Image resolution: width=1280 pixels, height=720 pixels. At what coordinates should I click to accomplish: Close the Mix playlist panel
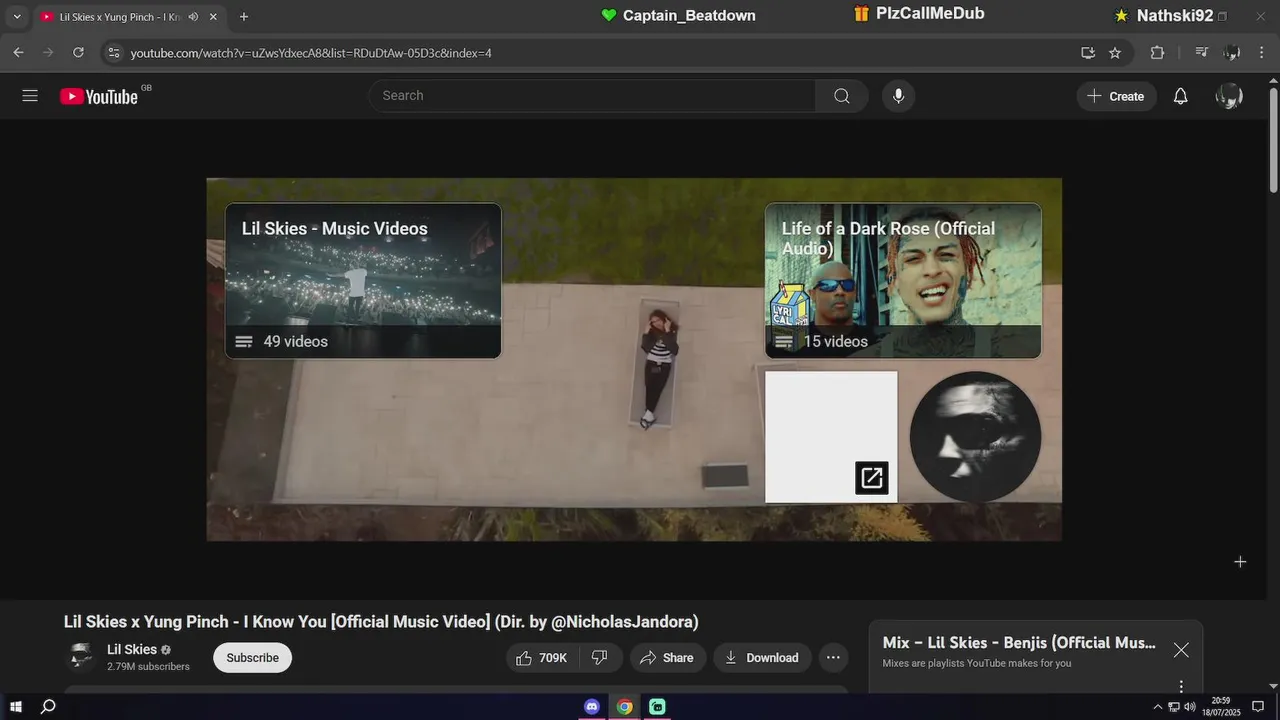tap(1181, 650)
